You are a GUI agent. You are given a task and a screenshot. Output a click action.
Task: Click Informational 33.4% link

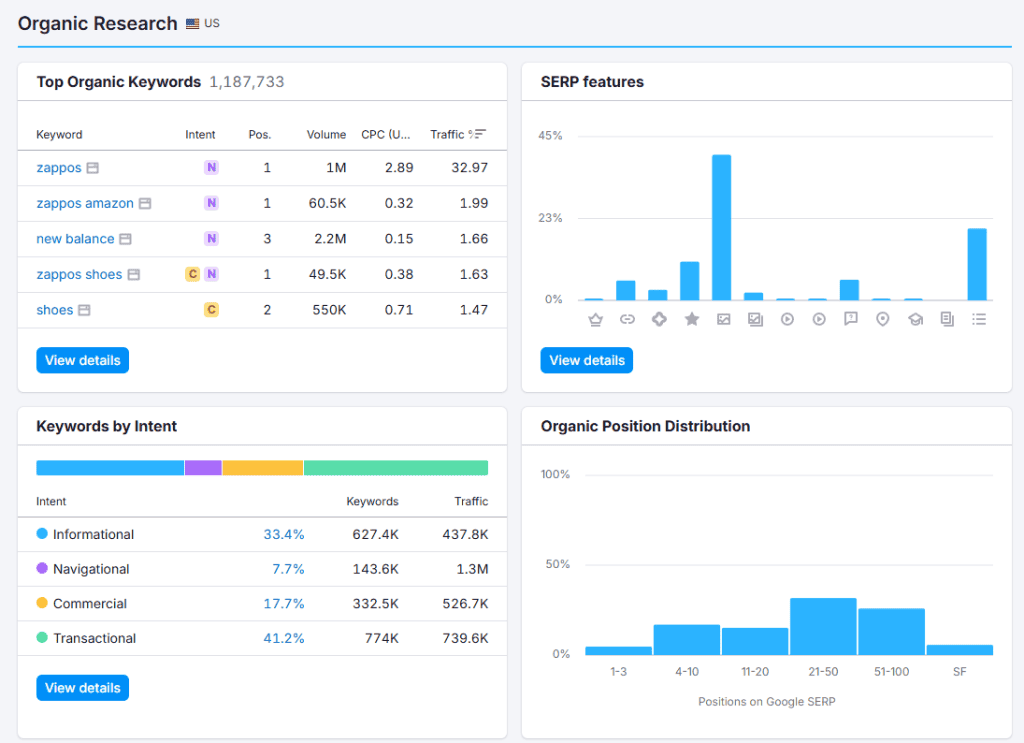284,534
